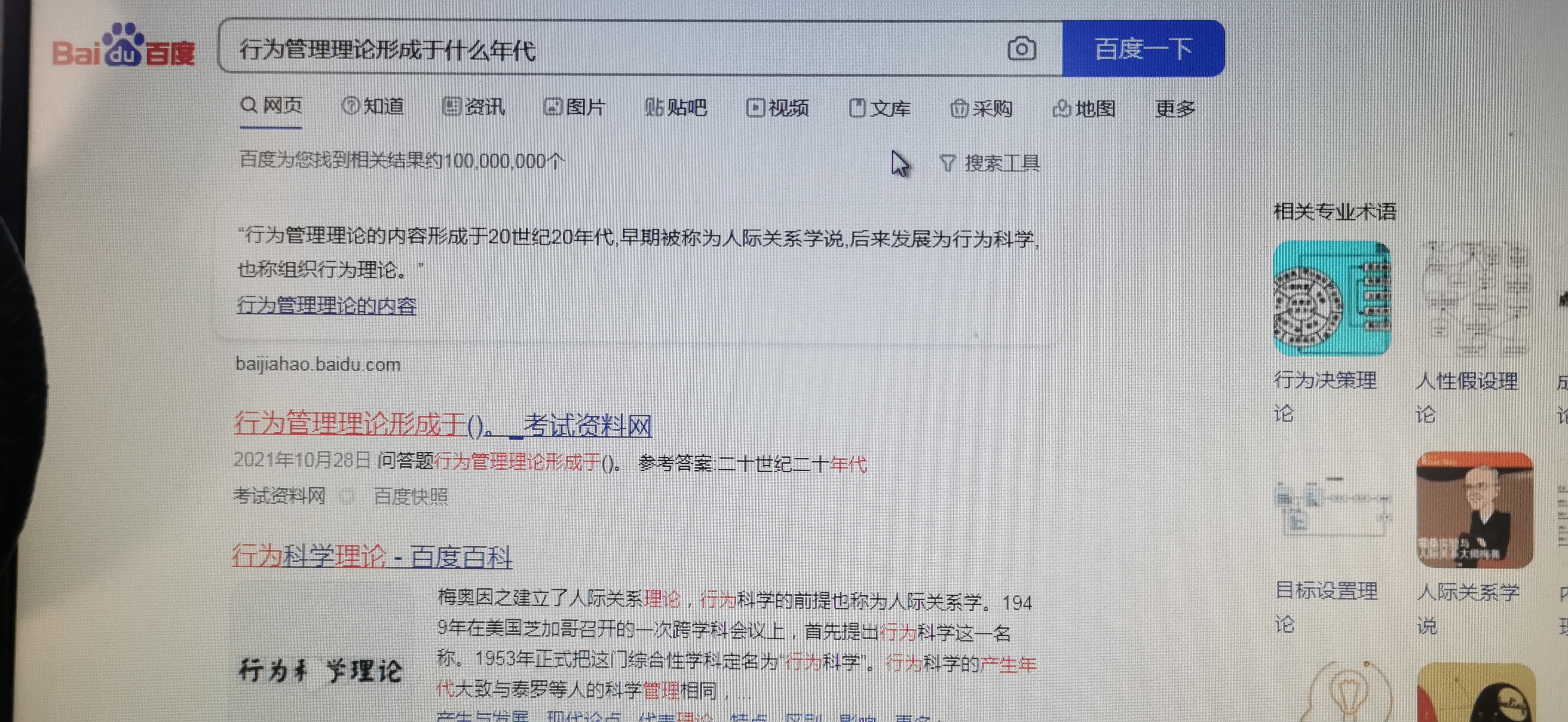The image size is (1568, 722).
Task: Click the 考试资料网 source label
Action: 279,496
